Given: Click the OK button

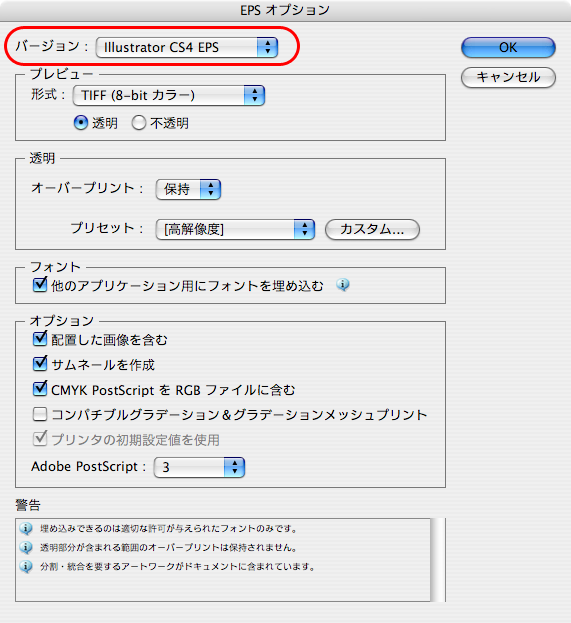Looking at the screenshot, I should 508,47.
